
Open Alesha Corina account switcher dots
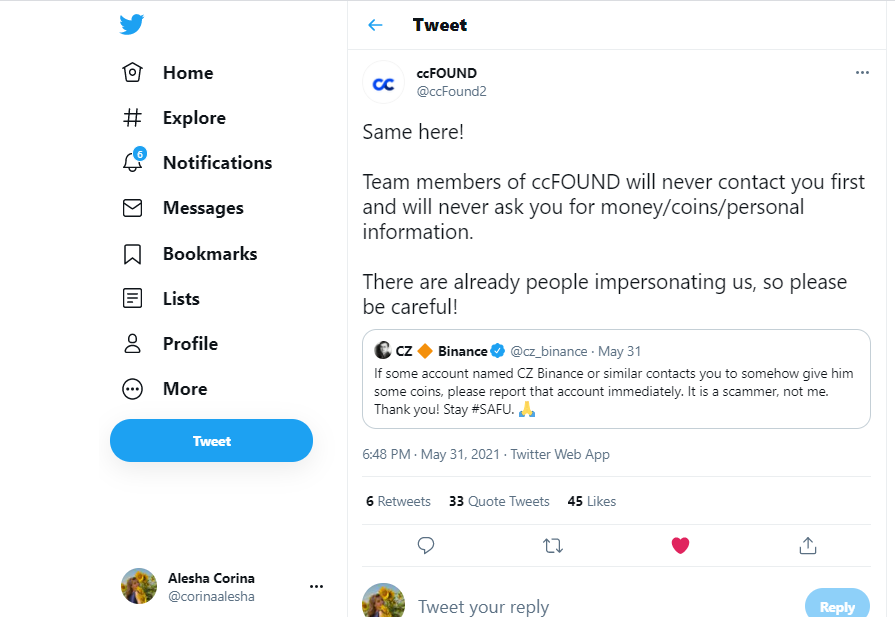[316, 586]
